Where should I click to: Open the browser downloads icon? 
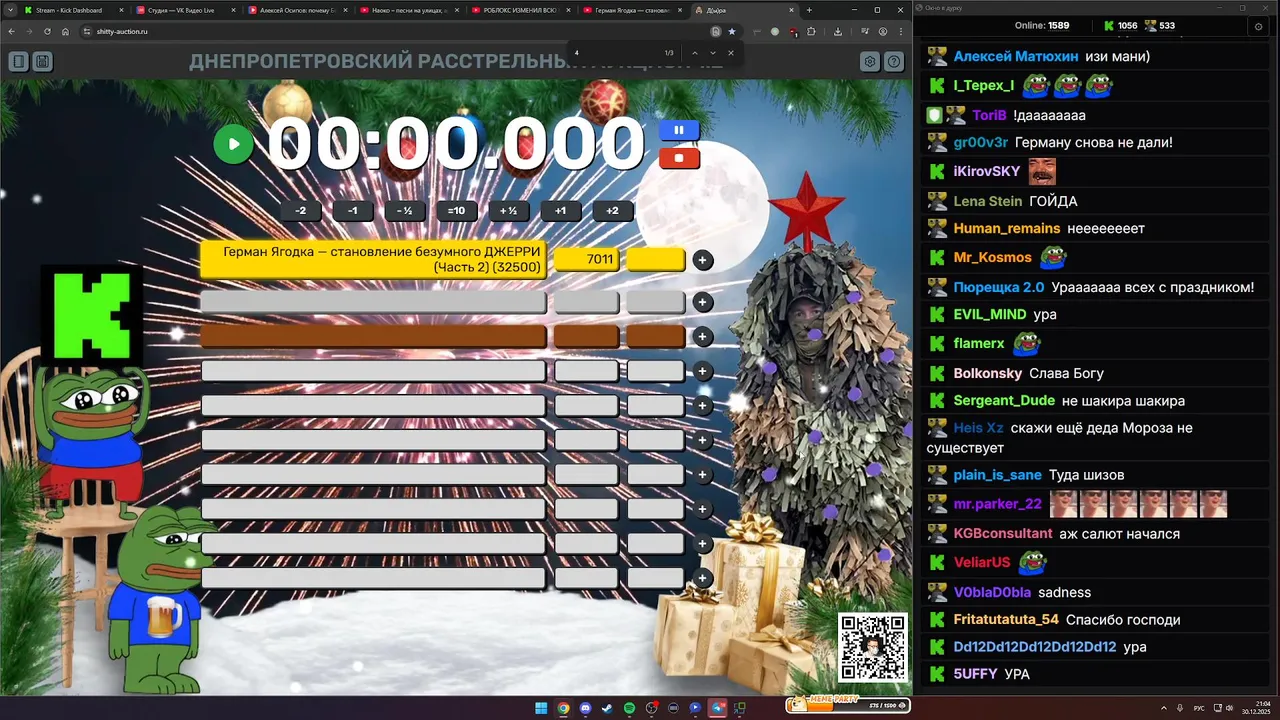click(838, 31)
